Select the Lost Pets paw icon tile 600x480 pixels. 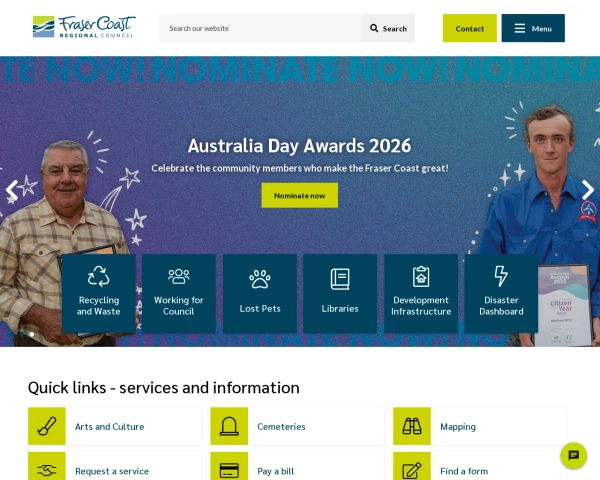pos(260,292)
